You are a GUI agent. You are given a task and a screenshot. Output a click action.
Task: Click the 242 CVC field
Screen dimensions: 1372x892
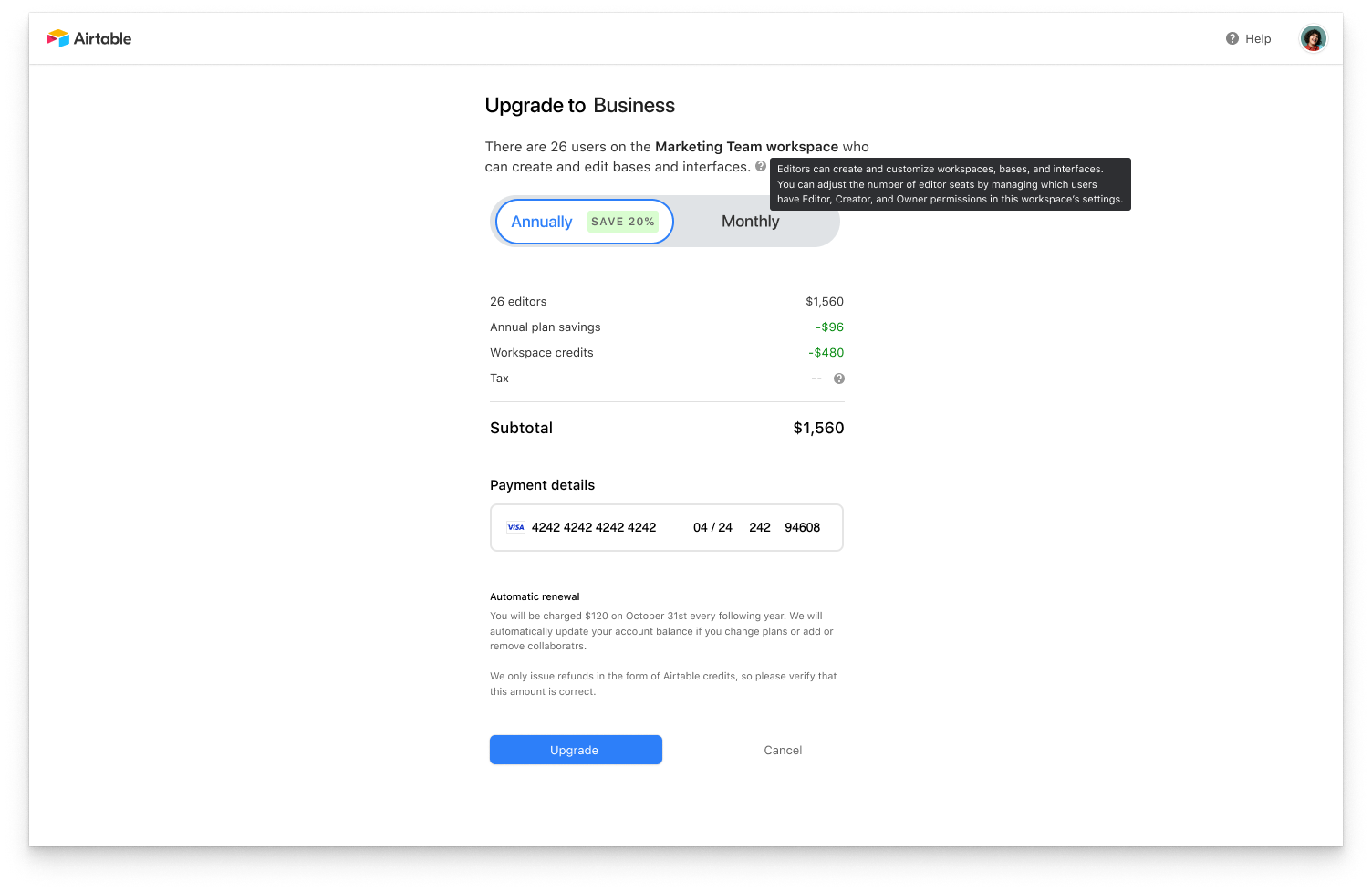coord(759,527)
